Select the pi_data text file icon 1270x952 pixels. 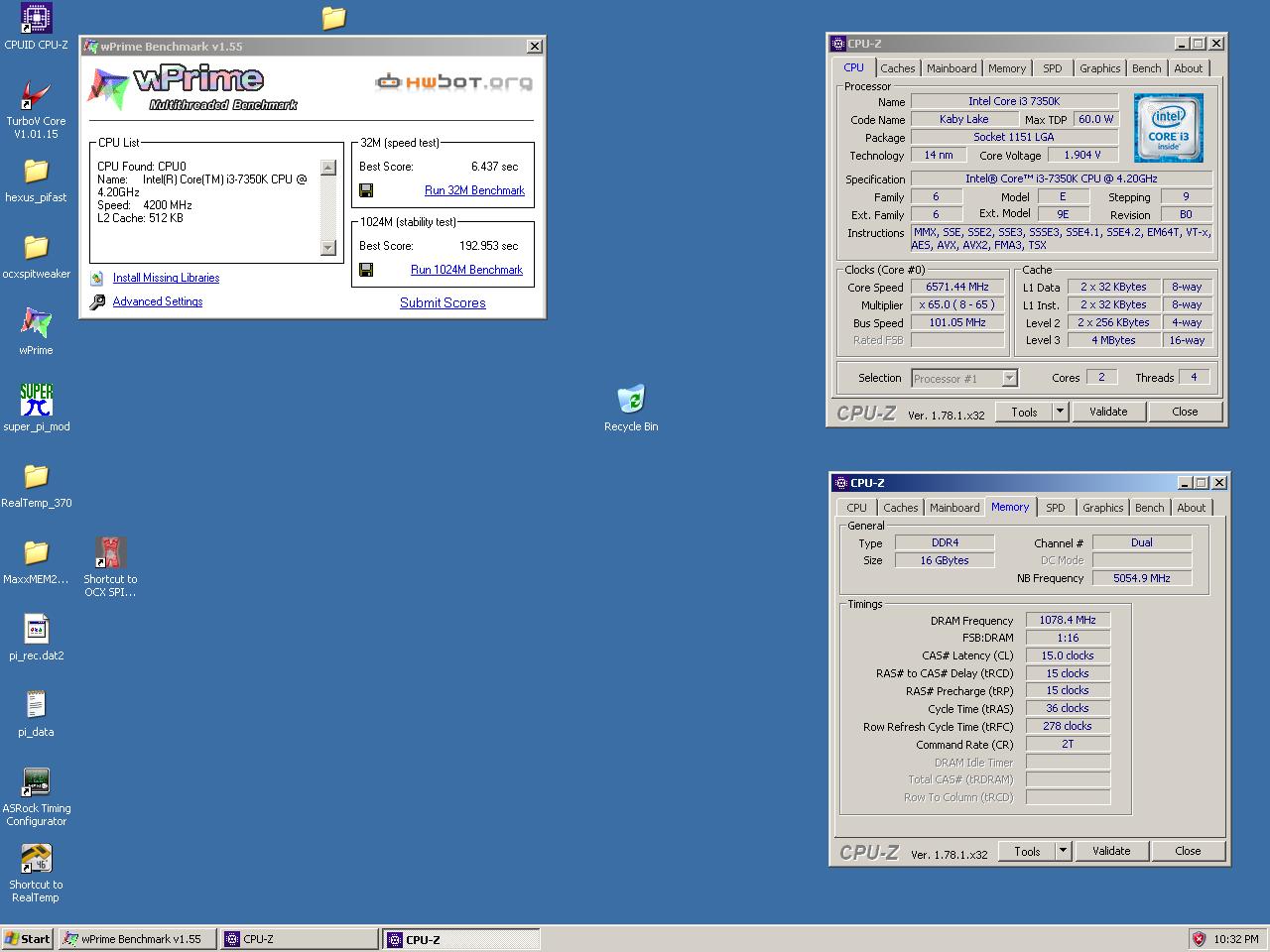(36, 705)
